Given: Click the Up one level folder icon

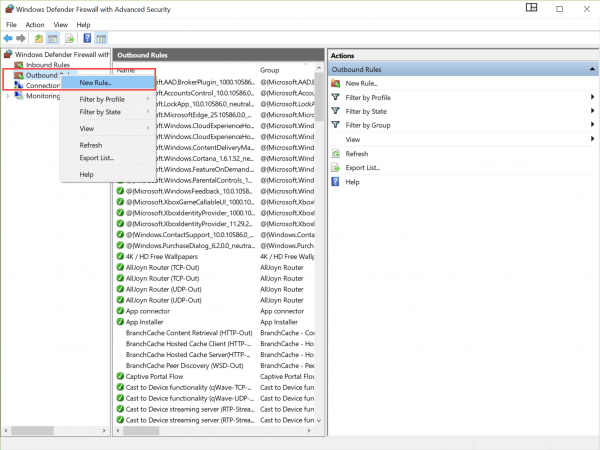Looking at the screenshot, I should coord(39,38).
